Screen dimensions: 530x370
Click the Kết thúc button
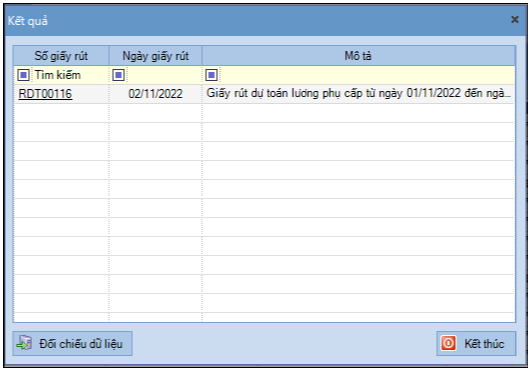click(x=476, y=343)
